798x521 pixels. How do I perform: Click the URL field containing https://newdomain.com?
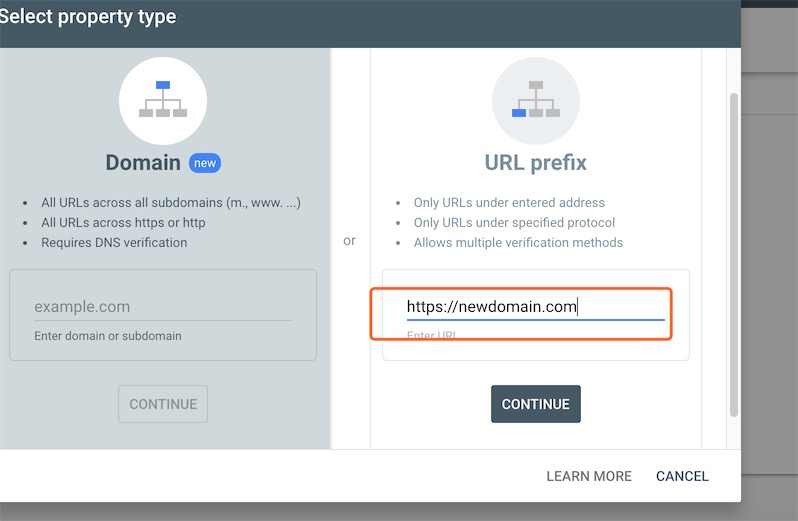(x=535, y=307)
